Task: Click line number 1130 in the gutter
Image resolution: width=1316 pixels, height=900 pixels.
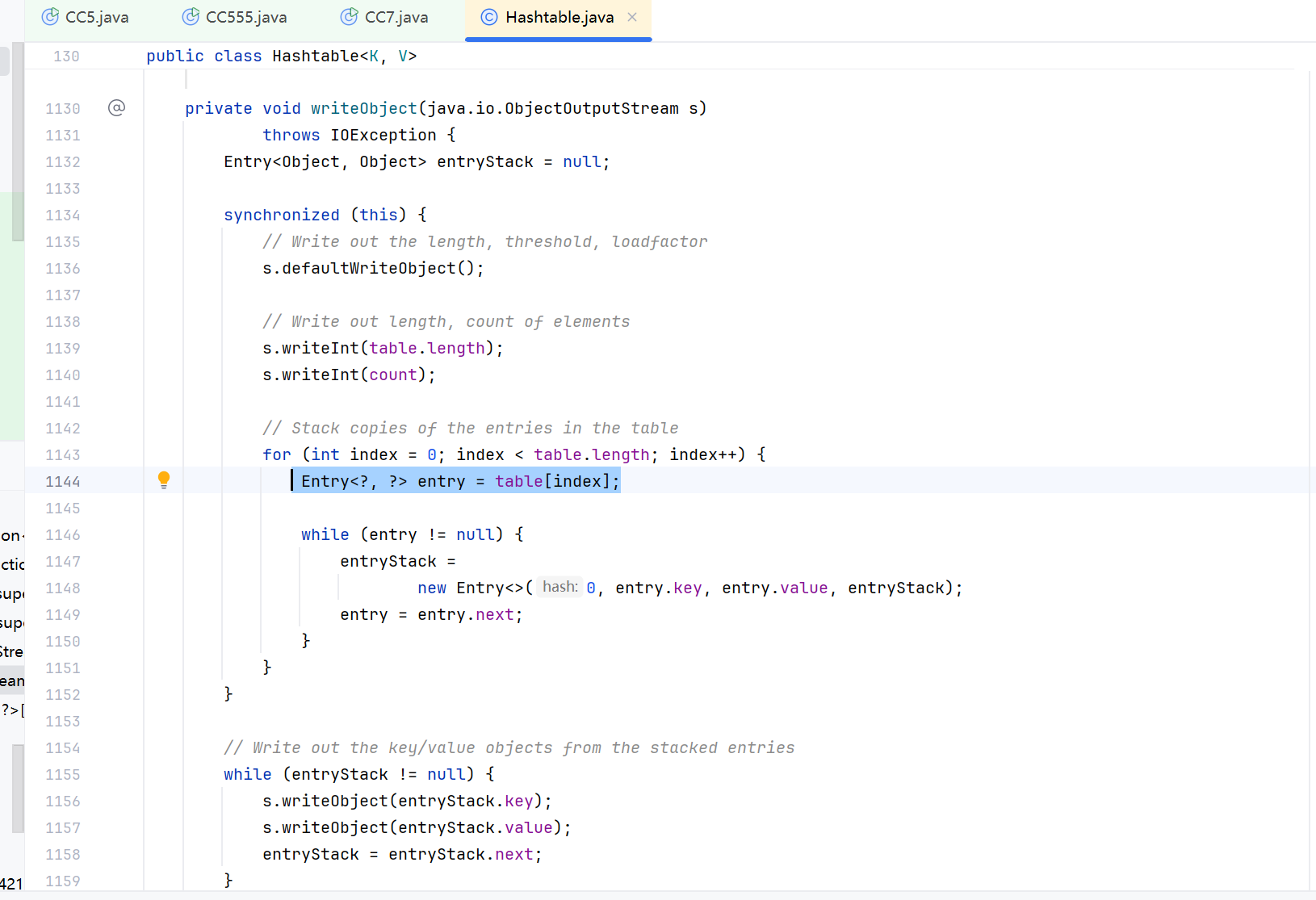Action: pos(63,108)
